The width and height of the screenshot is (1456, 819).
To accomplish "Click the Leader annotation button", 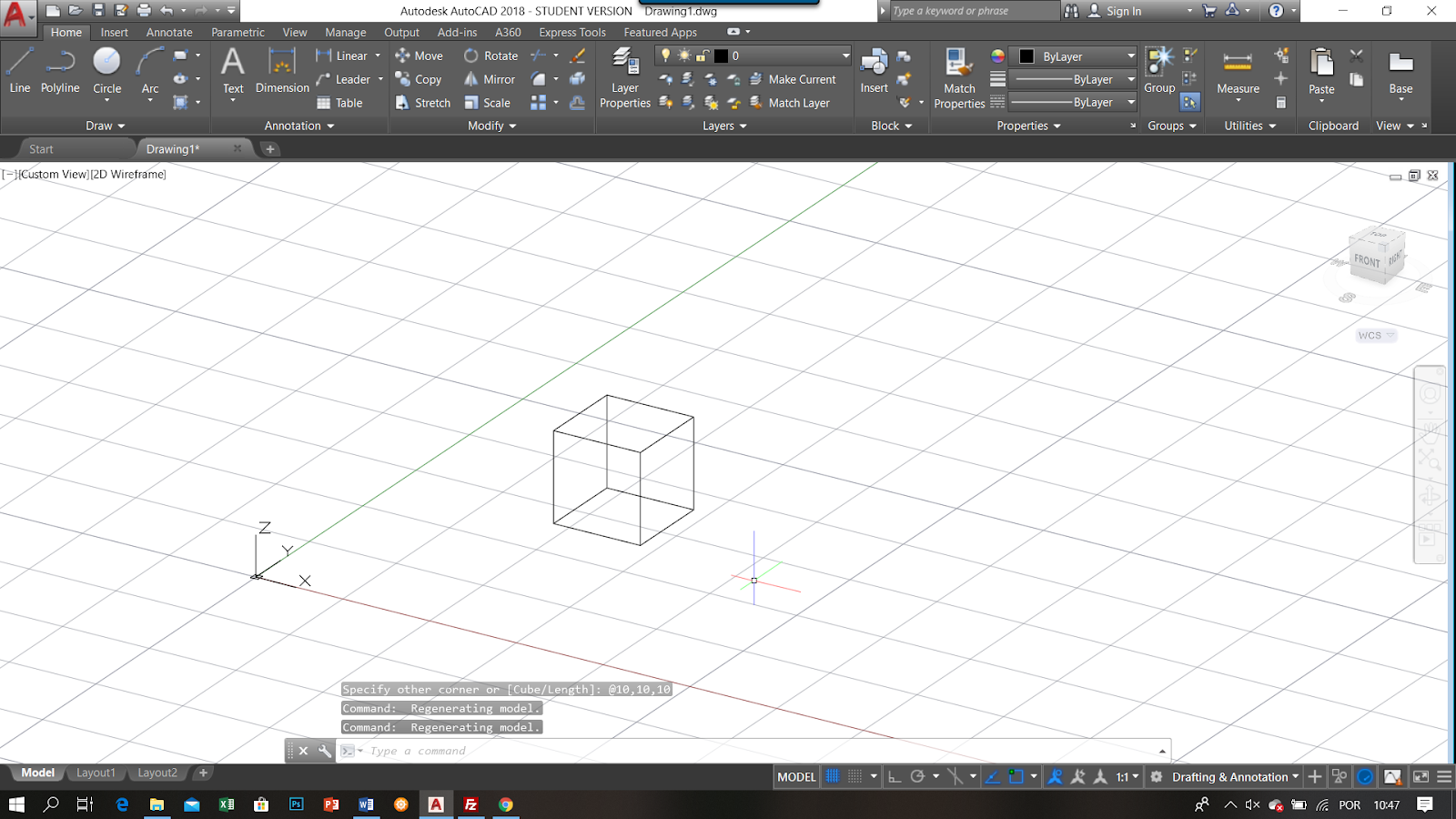I will pyautogui.click(x=343, y=79).
